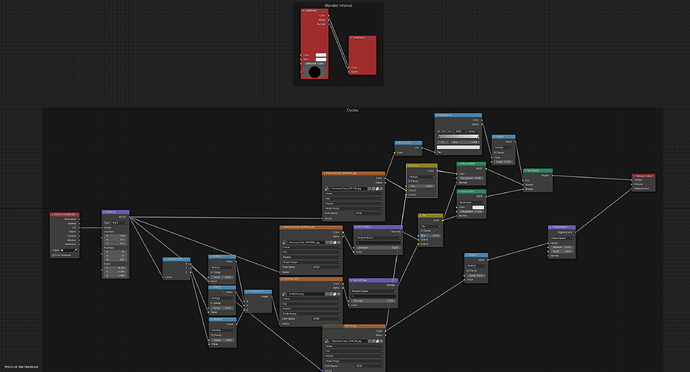Toggle Clamp on Multiply node feeding Displacement

tap(467, 271)
